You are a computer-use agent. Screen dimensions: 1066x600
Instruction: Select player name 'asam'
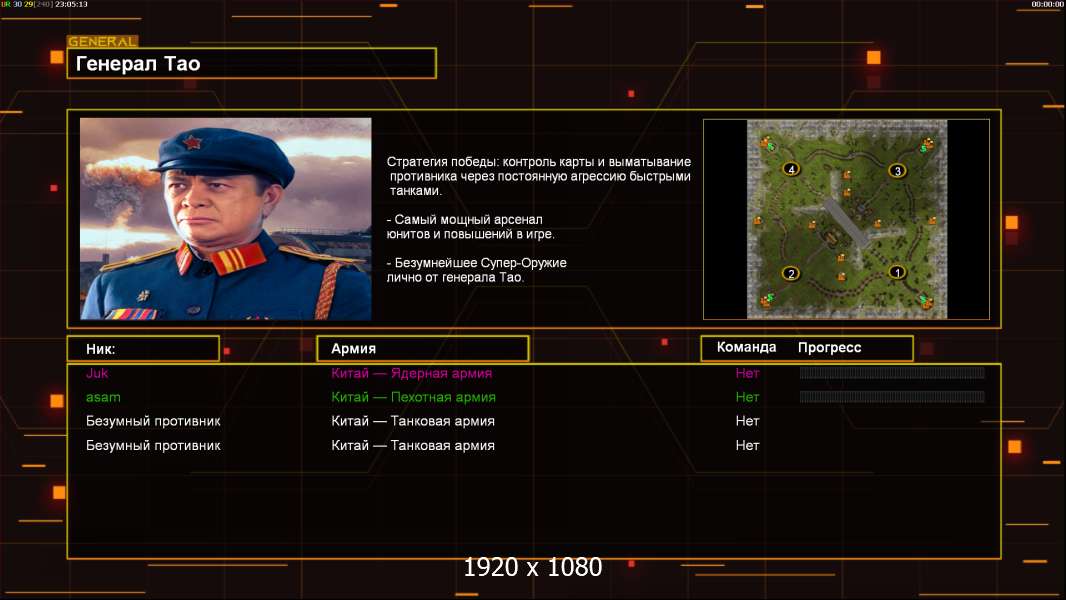click(x=103, y=397)
